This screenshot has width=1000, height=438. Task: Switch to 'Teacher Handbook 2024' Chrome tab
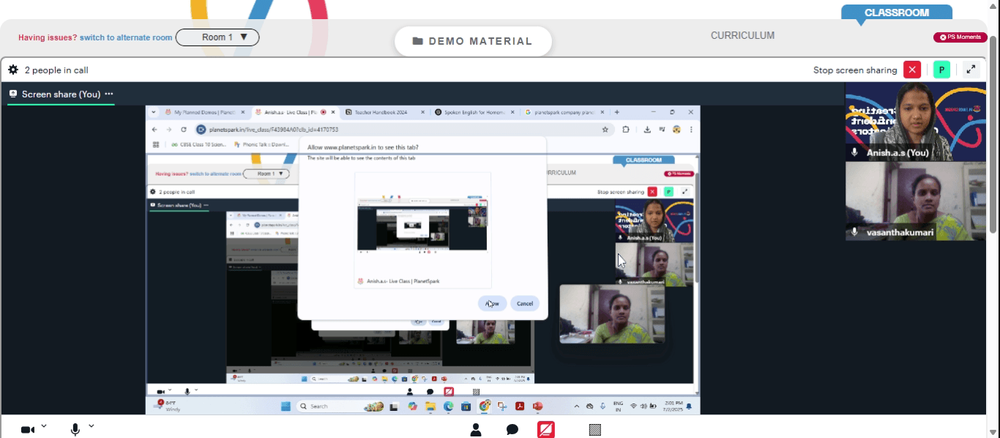click(384, 112)
